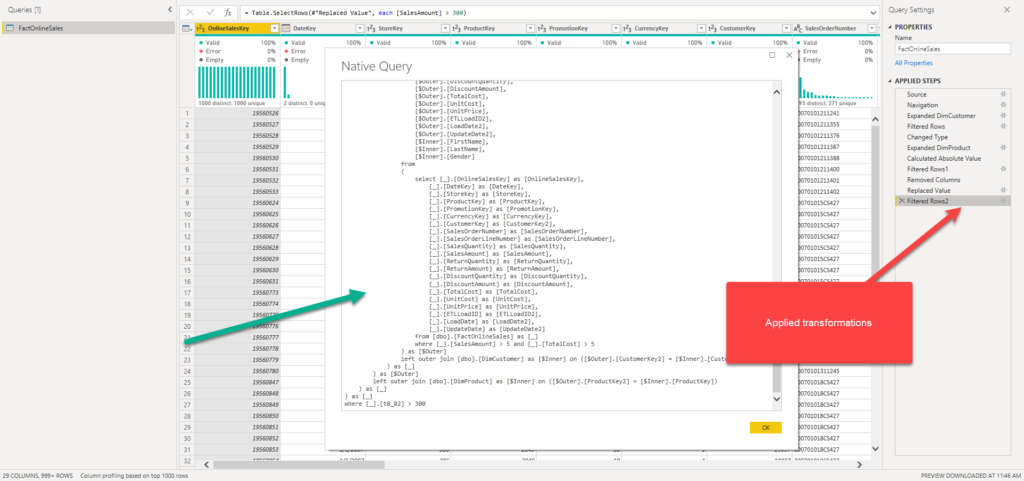Close the Query Settings pane
Image resolution: width=1024 pixels, height=481 pixels.
(1006, 10)
